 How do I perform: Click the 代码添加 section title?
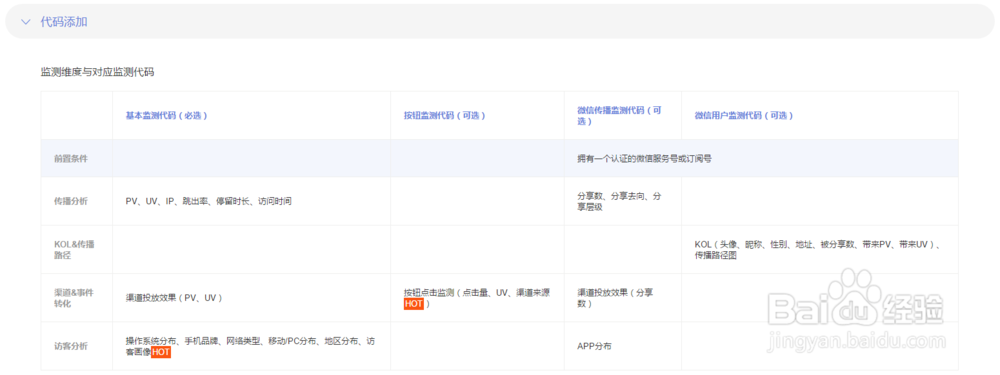[x=64, y=22]
